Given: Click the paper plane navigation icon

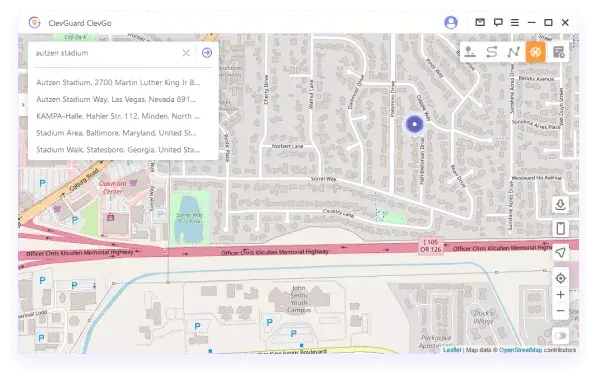Looking at the screenshot, I should point(560,252).
